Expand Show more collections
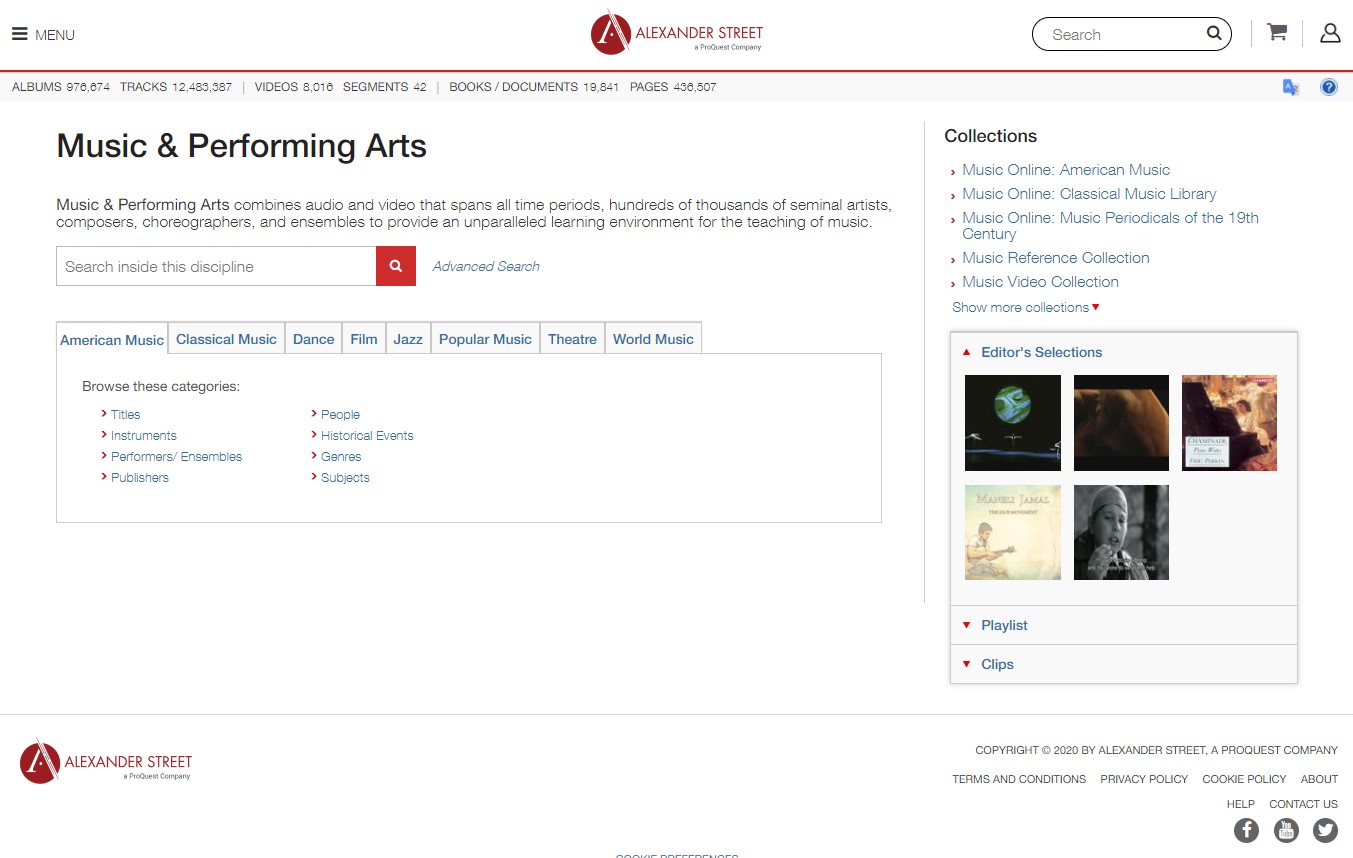This screenshot has height=858, width=1353. tap(1026, 307)
